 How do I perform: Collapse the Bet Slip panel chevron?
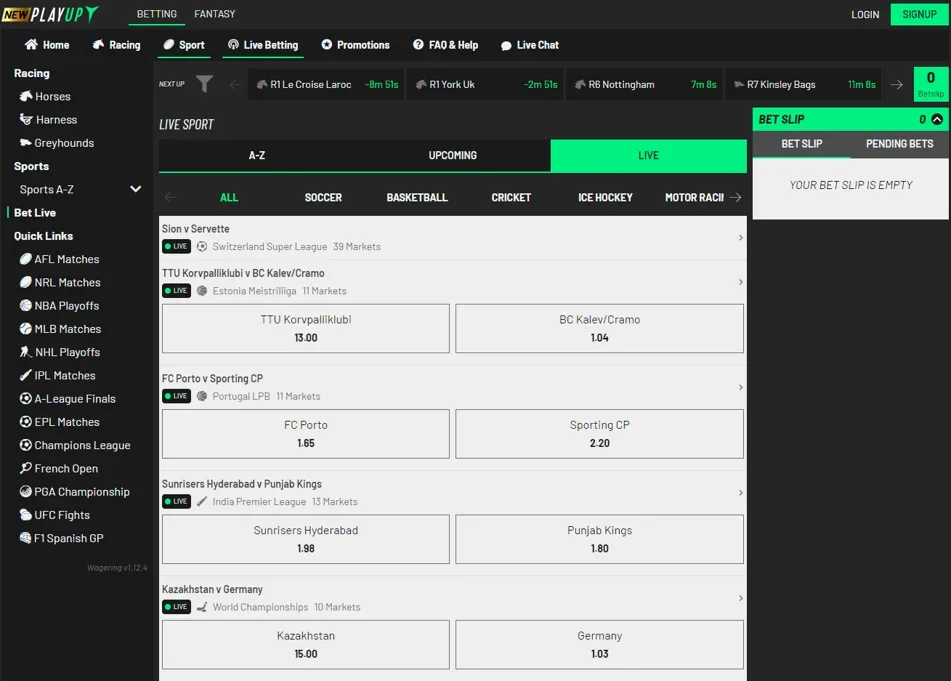(x=937, y=119)
